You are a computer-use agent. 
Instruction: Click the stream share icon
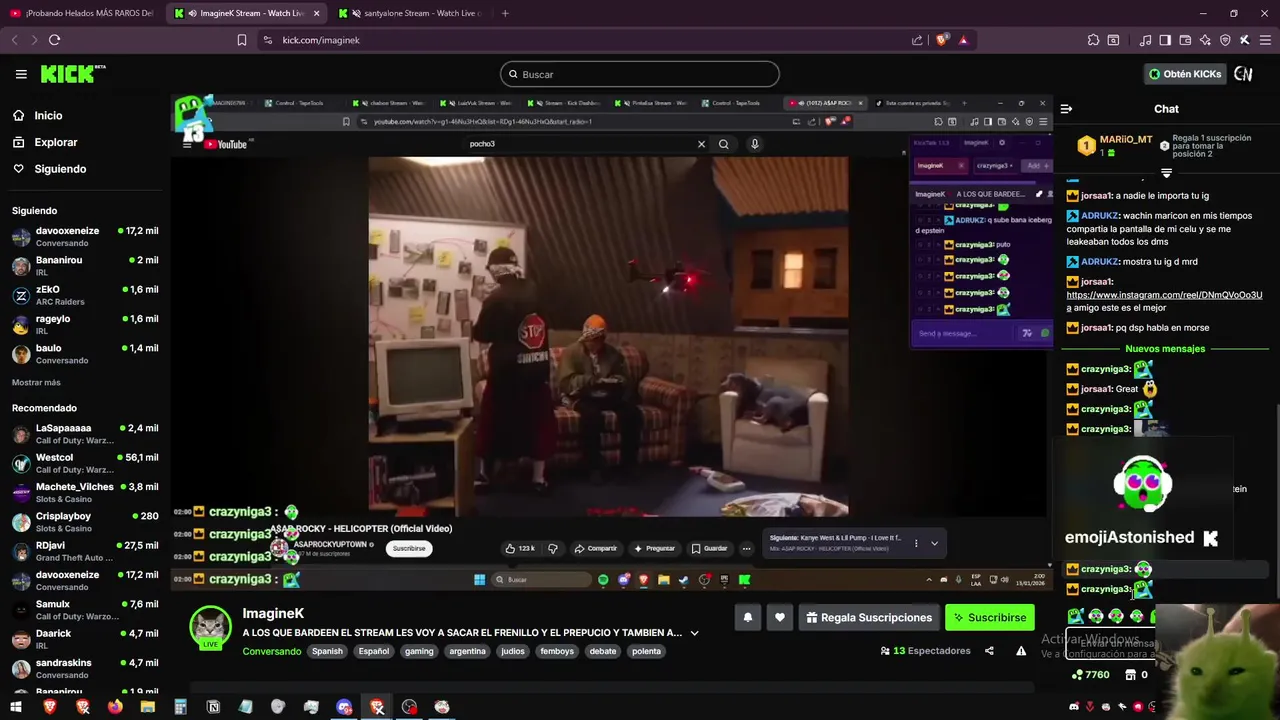point(989,651)
